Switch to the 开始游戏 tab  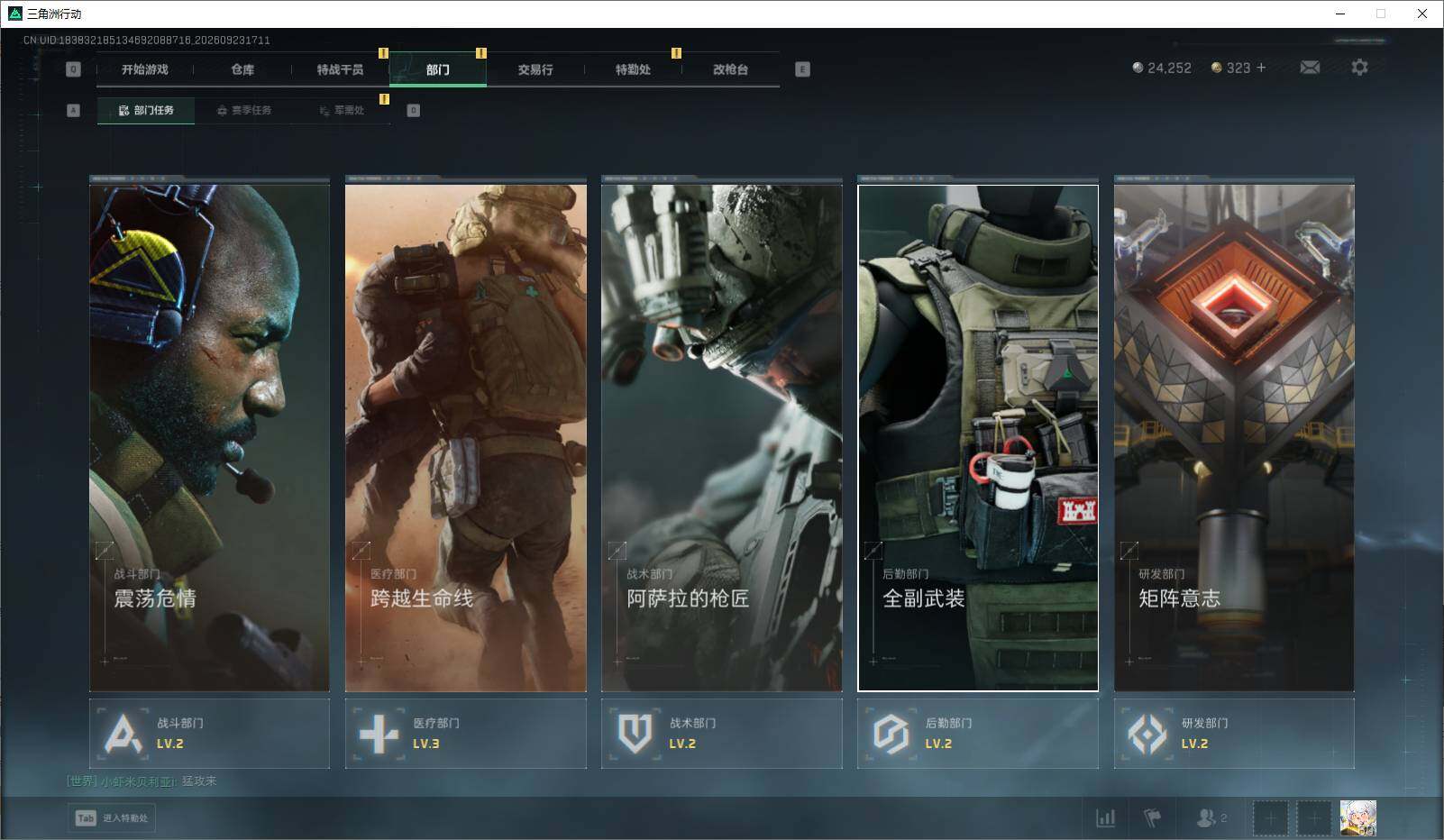pos(145,69)
